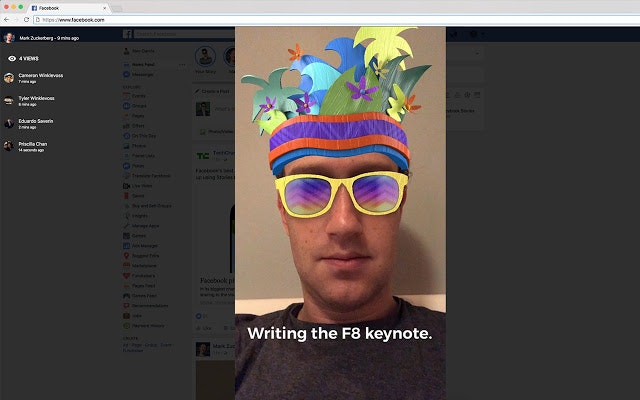Screen dimensions: 640x400
Task: Open a new tab next to the Facebook tab
Action: pos(117,9)
